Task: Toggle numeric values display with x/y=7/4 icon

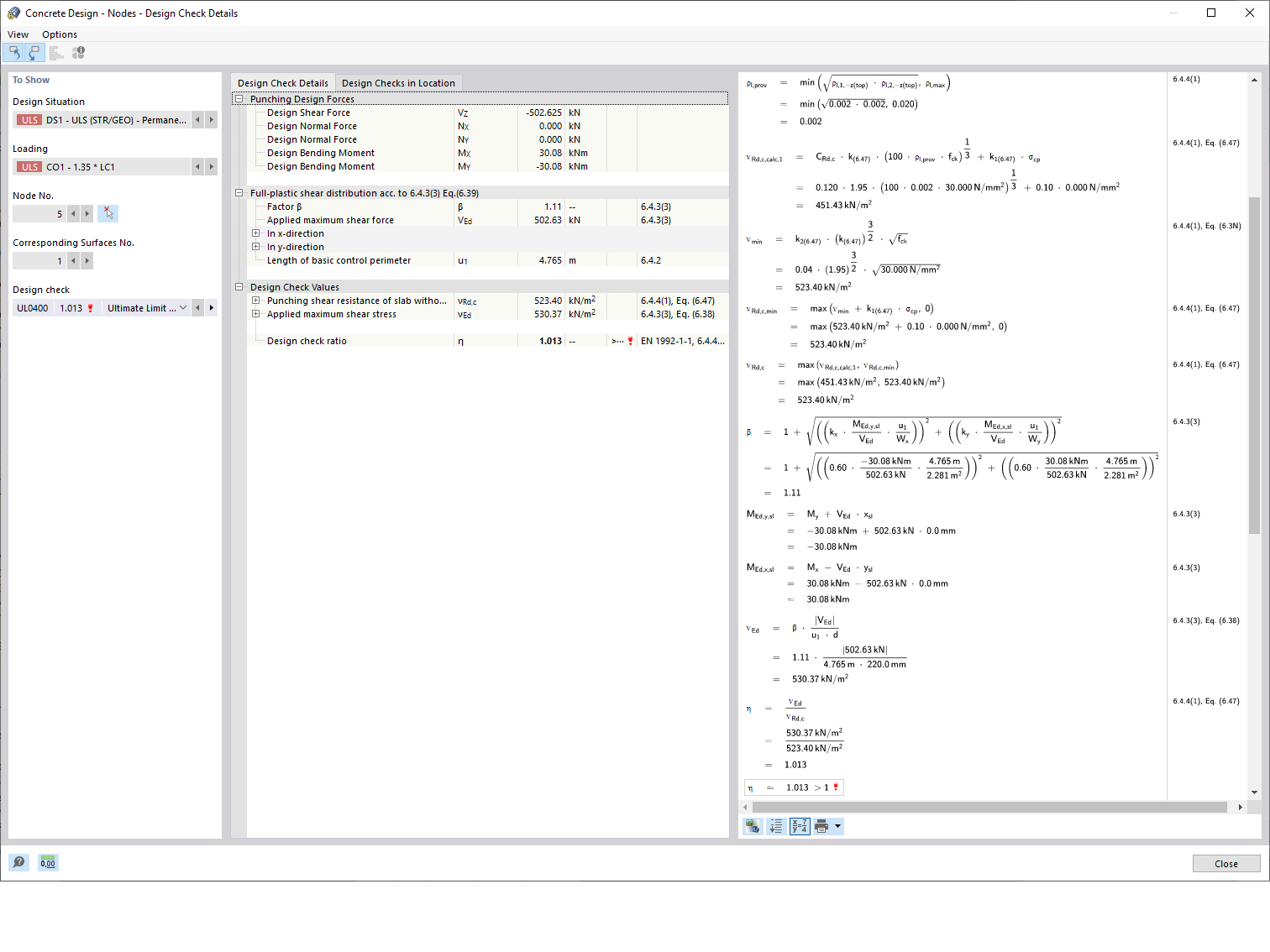Action: pos(799,825)
